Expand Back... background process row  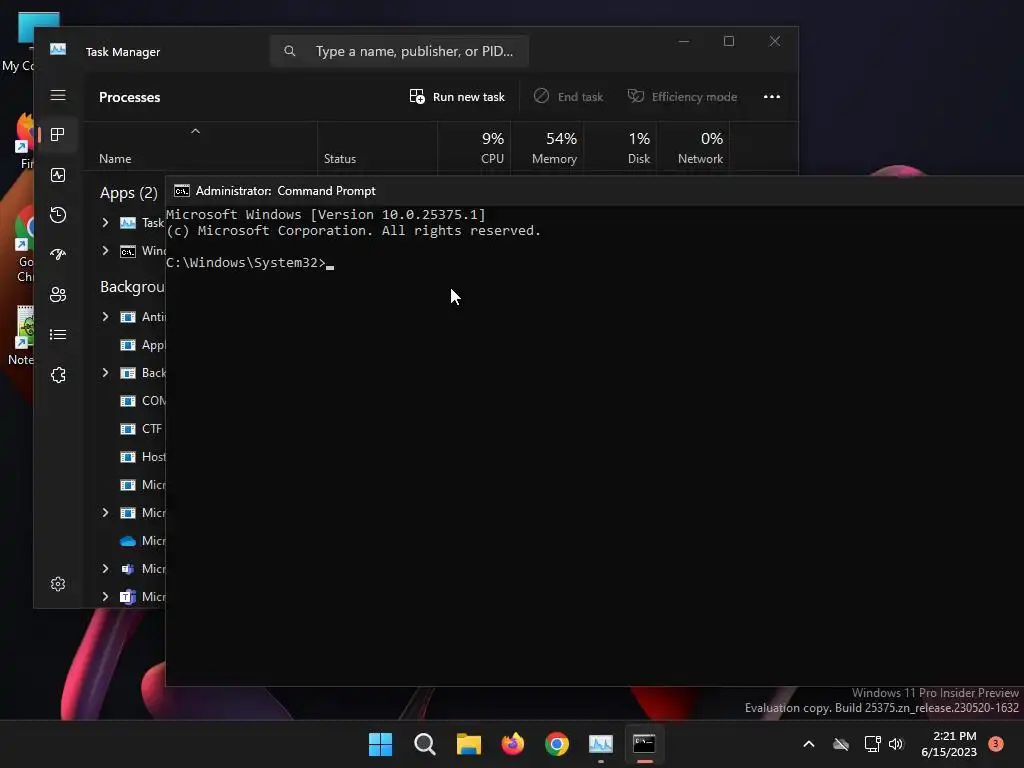point(105,373)
